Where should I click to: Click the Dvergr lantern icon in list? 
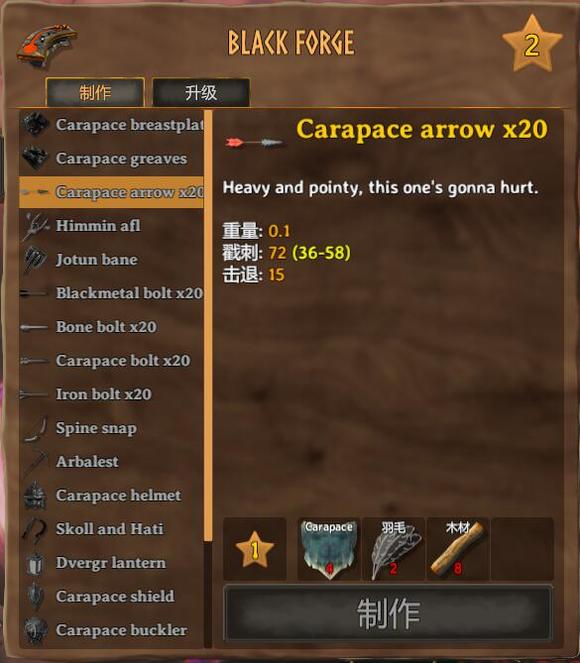coord(35,563)
